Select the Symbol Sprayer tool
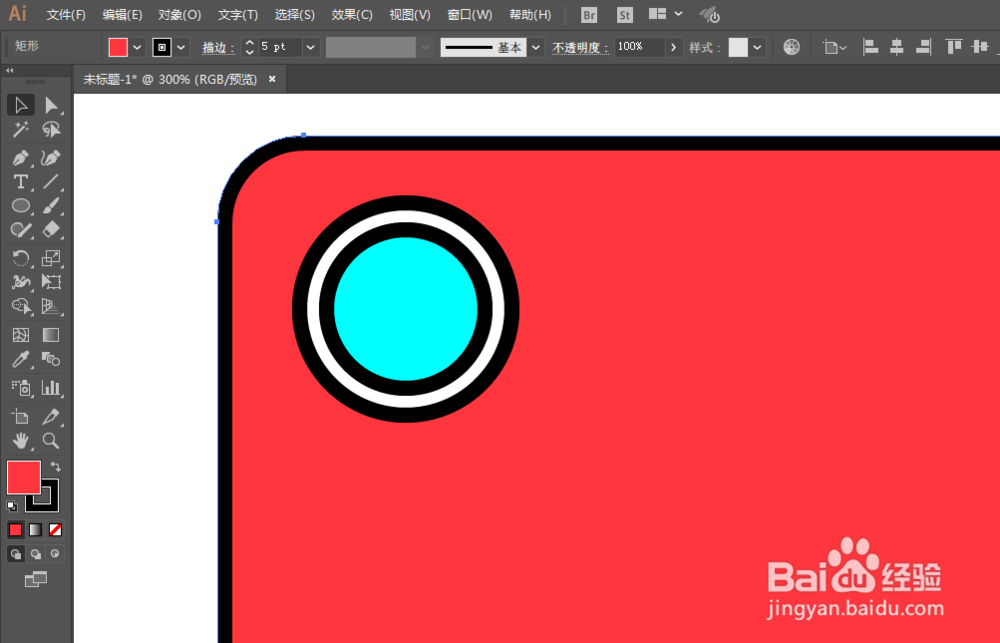 (x=20, y=387)
